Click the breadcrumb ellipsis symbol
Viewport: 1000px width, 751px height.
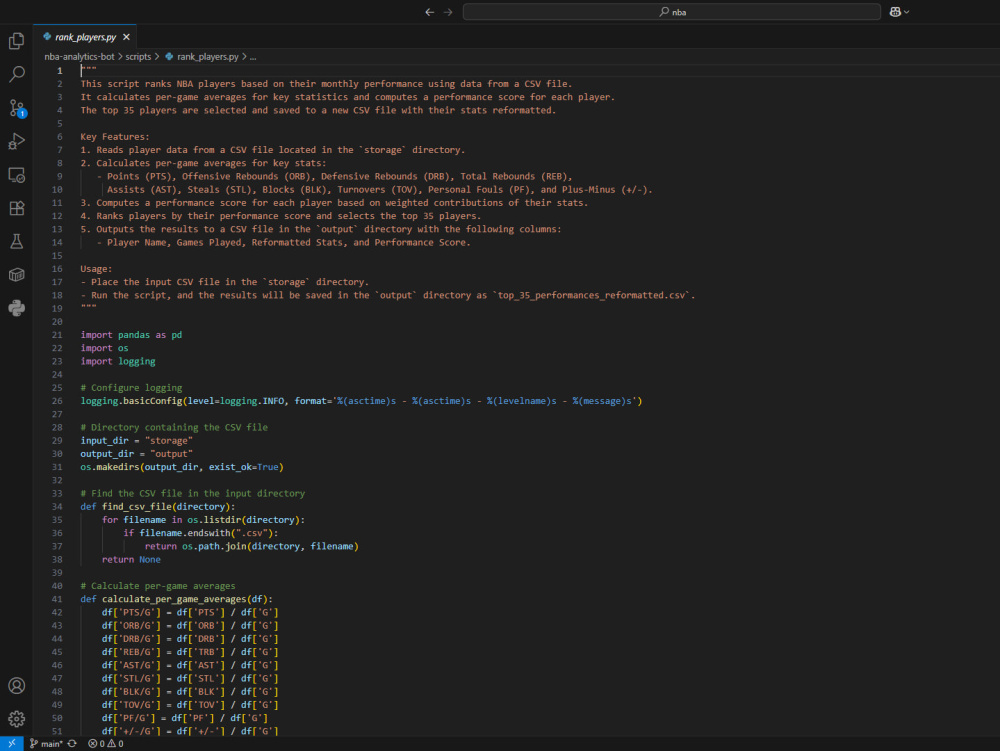click(253, 57)
